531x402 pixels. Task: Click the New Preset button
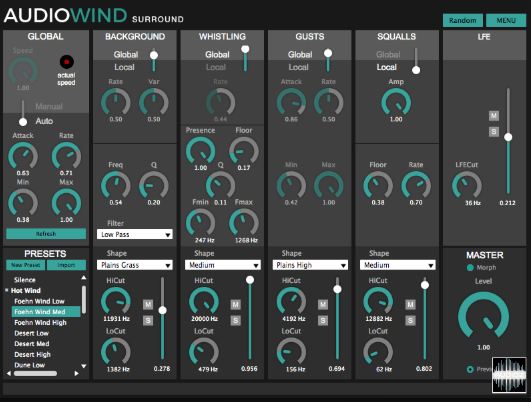pyautogui.click(x=26, y=265)
